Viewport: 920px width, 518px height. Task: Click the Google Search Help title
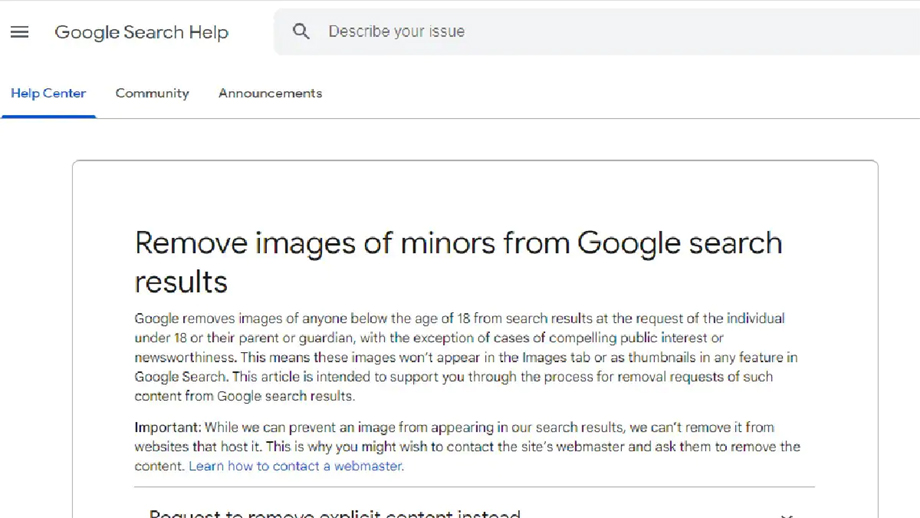141,32
